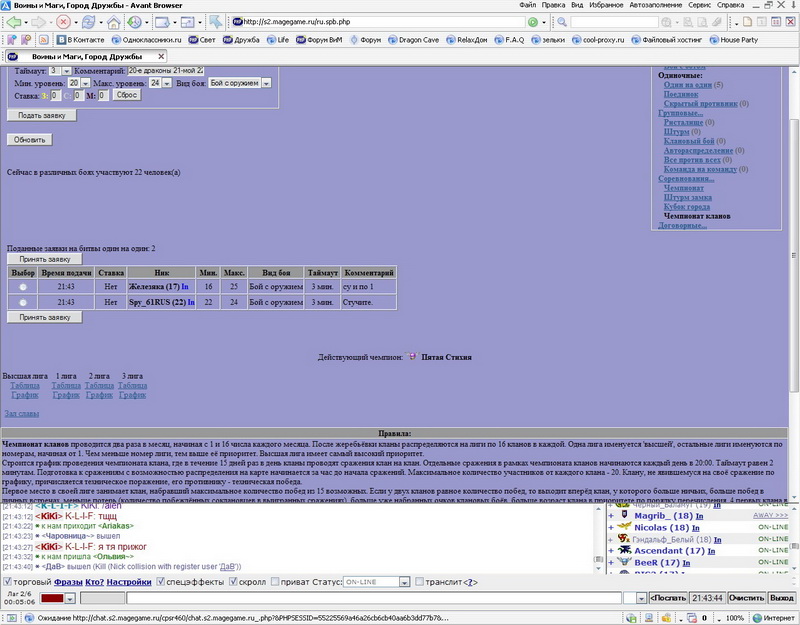
Task: Open the Home page icon
Action: tap(114, 22)
